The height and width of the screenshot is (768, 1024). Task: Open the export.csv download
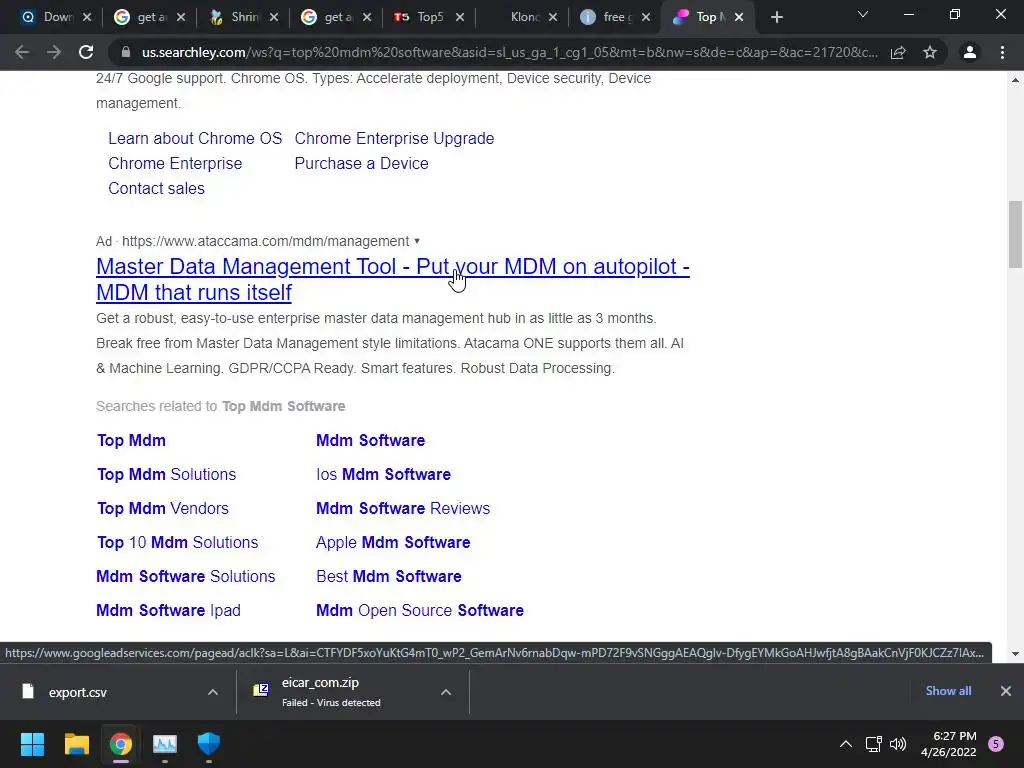coord(77,692)
